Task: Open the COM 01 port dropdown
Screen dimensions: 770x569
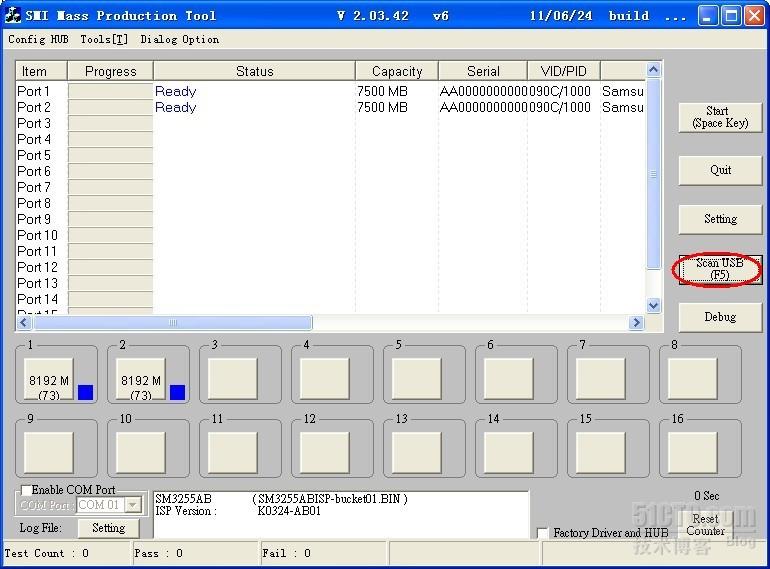Action: click(132, 505)
